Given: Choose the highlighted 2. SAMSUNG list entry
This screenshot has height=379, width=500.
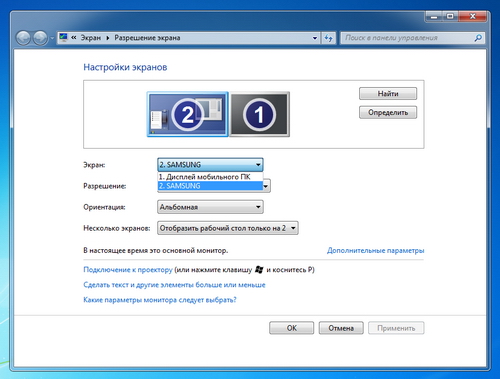Looking at the screenshot, I should click(x=210, y=186).
